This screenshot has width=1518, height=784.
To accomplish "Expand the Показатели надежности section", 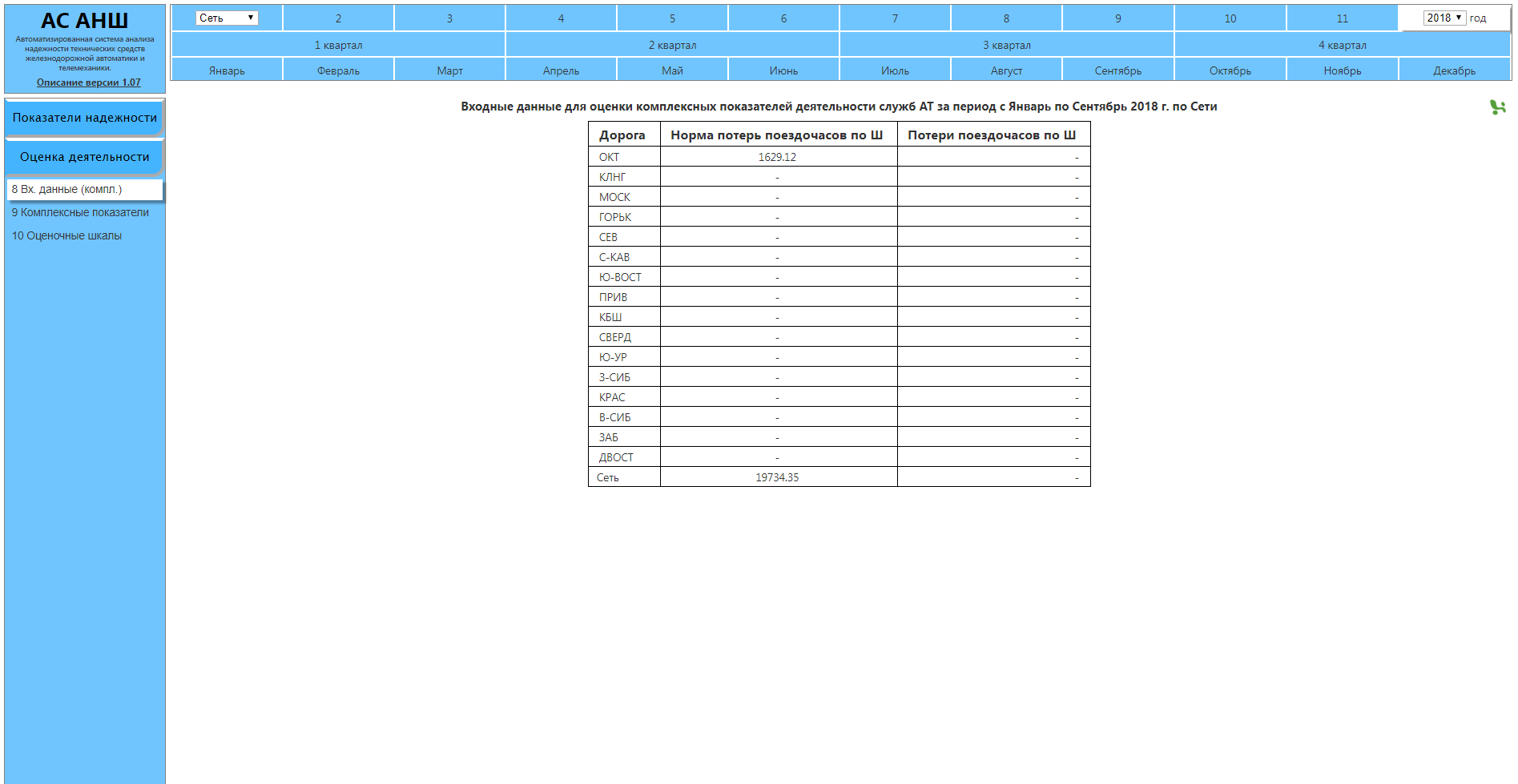I will click(84, 118).
